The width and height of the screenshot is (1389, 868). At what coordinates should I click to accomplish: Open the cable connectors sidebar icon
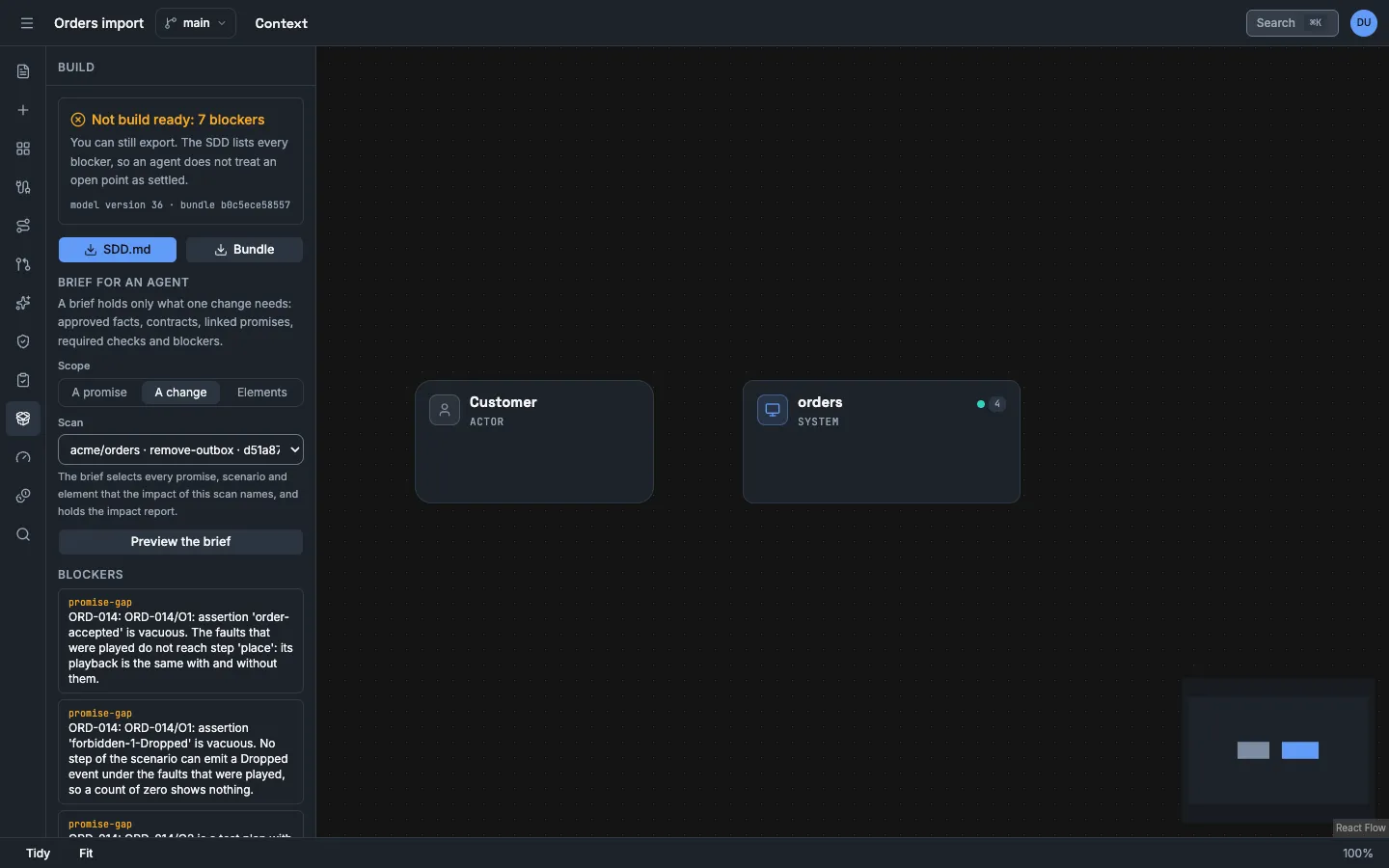coord(23,187)
